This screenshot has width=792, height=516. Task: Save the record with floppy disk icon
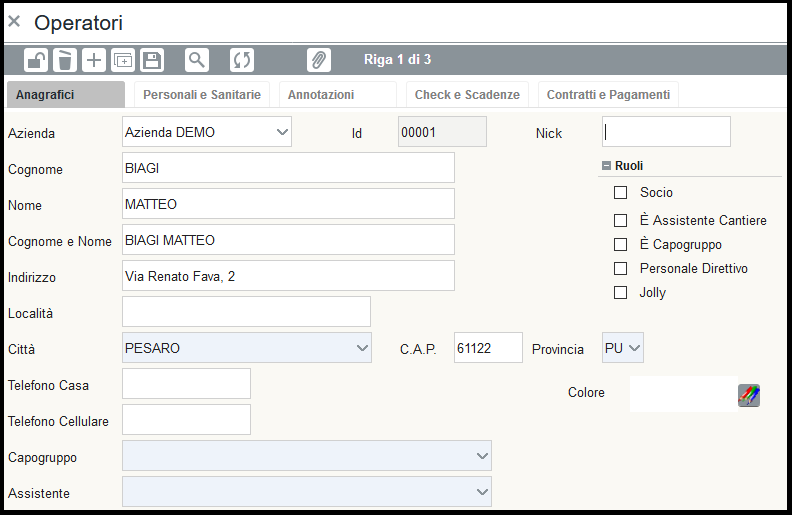151,60
